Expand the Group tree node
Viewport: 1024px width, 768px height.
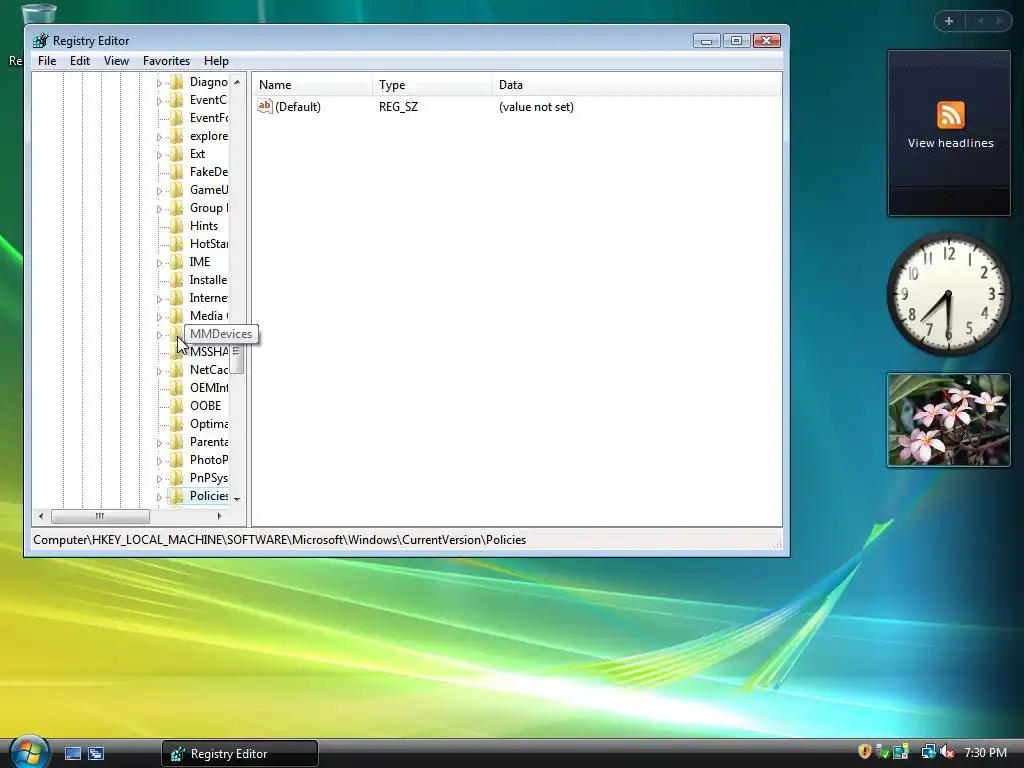pyautogui.click(x=159, y=209)
